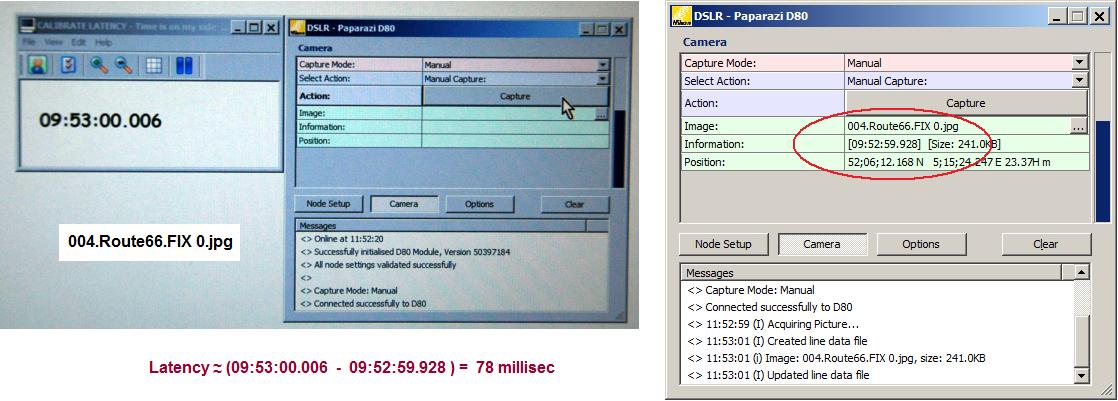The height and width of the screenshot is (401, 1118).
Task: Click empty Information field in photographed DSLR window
Action: tap(515, 127)
